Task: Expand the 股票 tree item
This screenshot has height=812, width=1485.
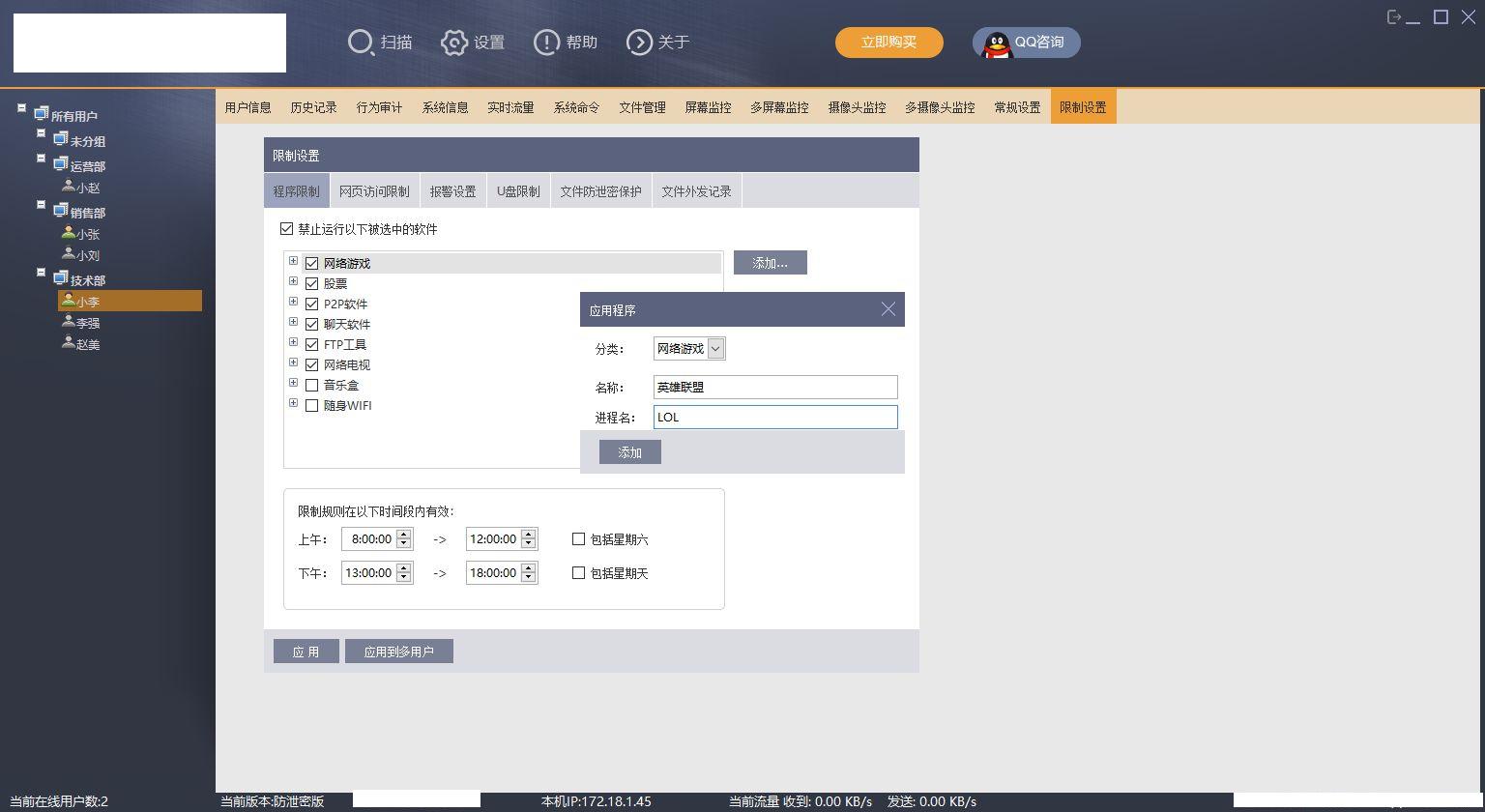Action: 294,280
